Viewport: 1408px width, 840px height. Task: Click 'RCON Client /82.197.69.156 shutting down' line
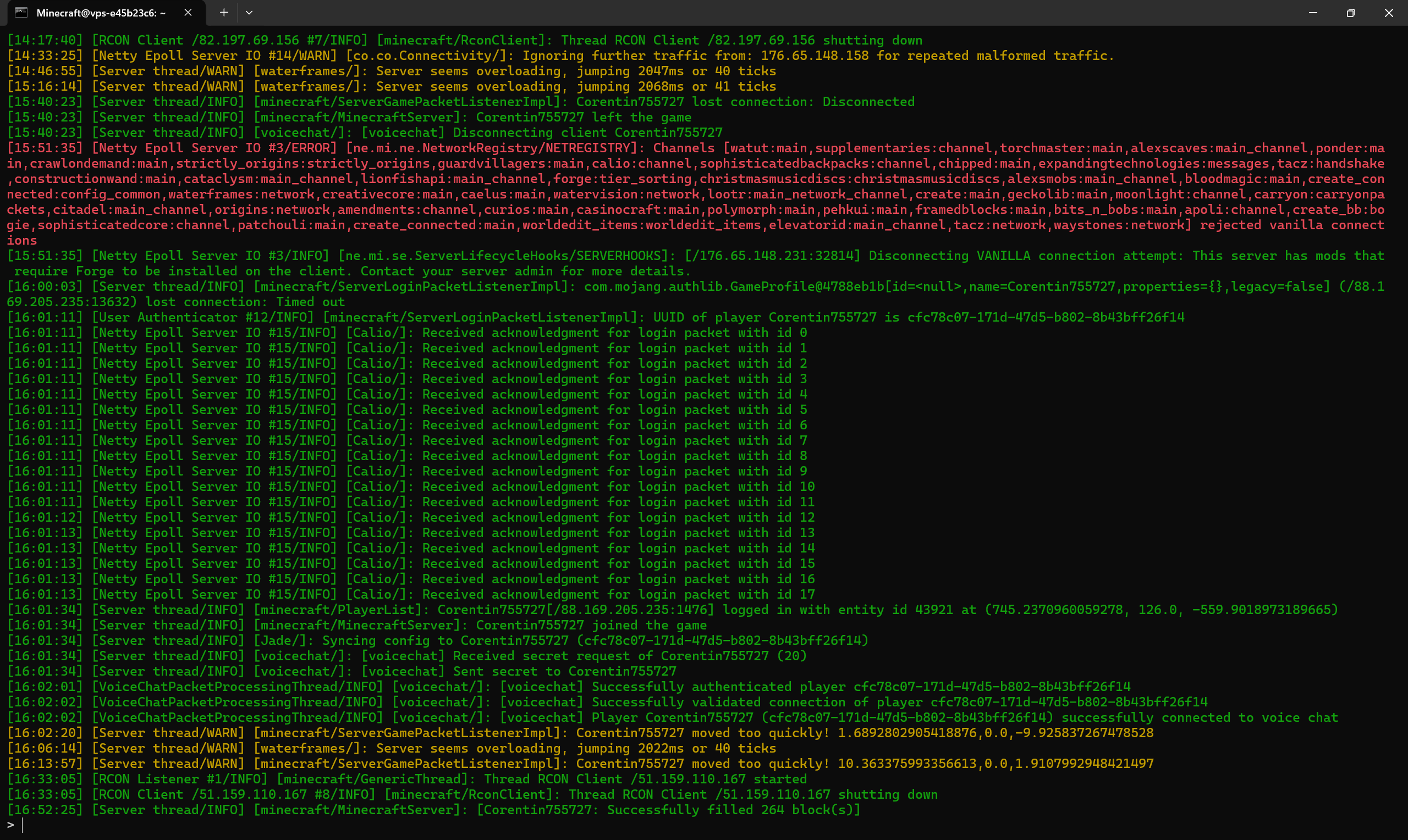pyautogui.click(x=465, y=40)
